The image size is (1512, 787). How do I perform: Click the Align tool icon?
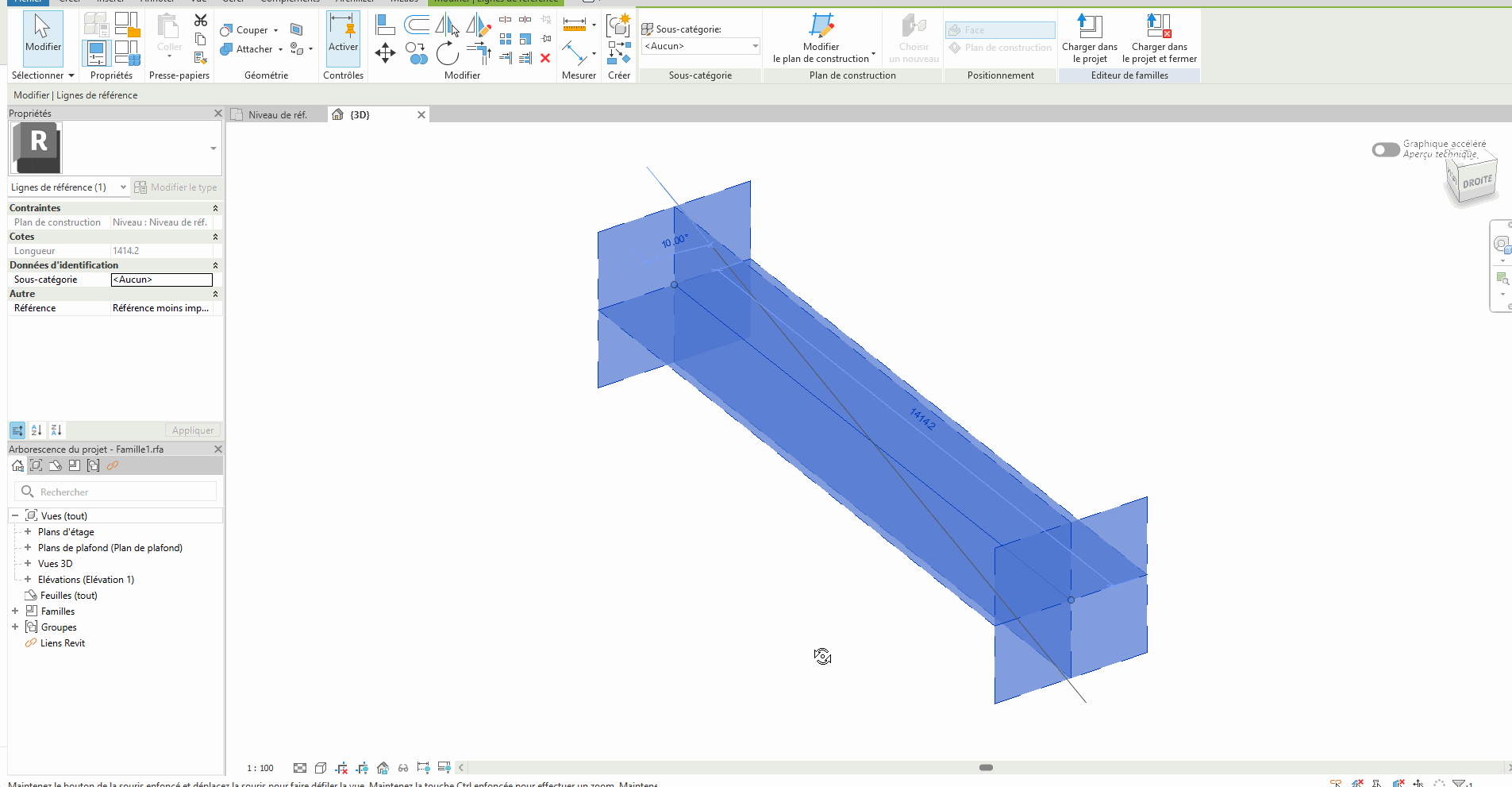[385, 25]
